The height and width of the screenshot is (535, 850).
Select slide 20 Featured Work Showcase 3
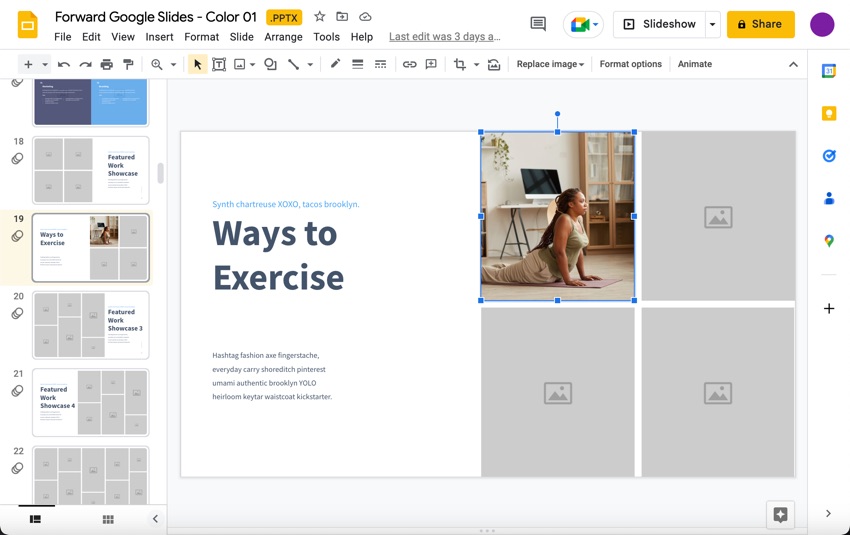pyautogui.click(x=91, y=325)
